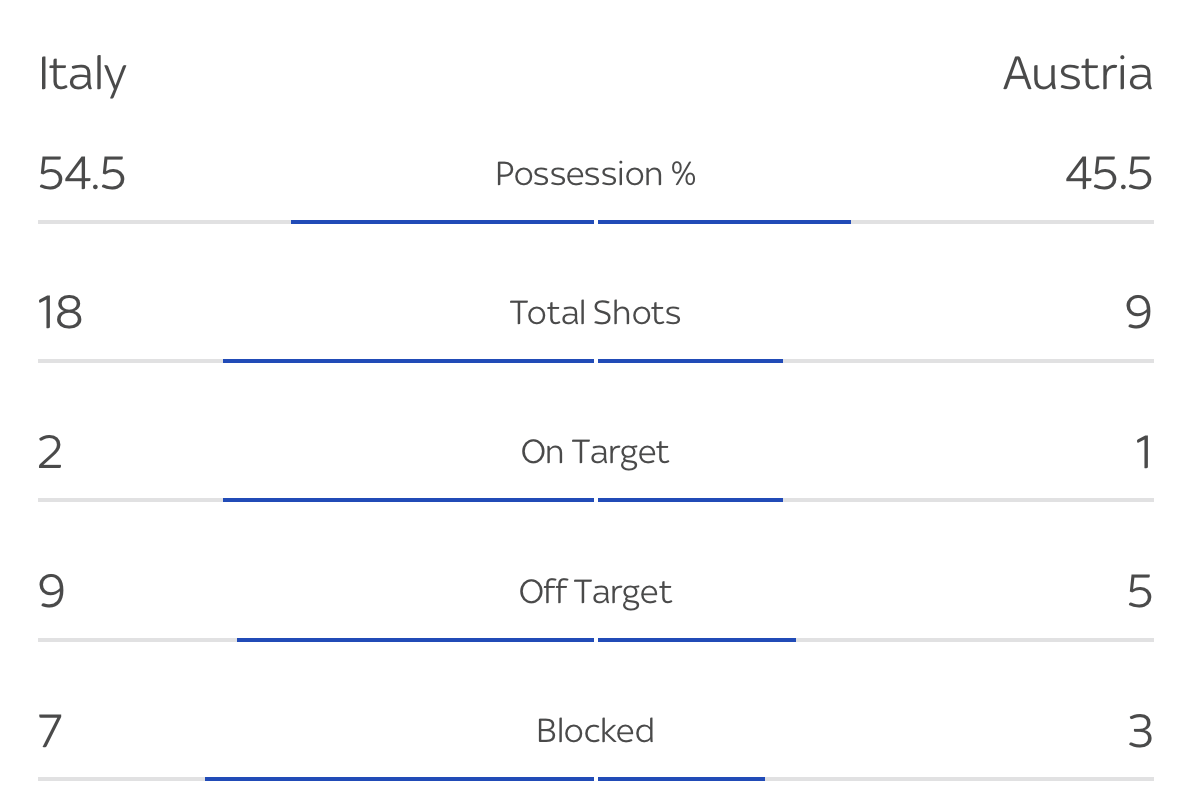Click Italy's blocked shots value 7

[51, 731]
